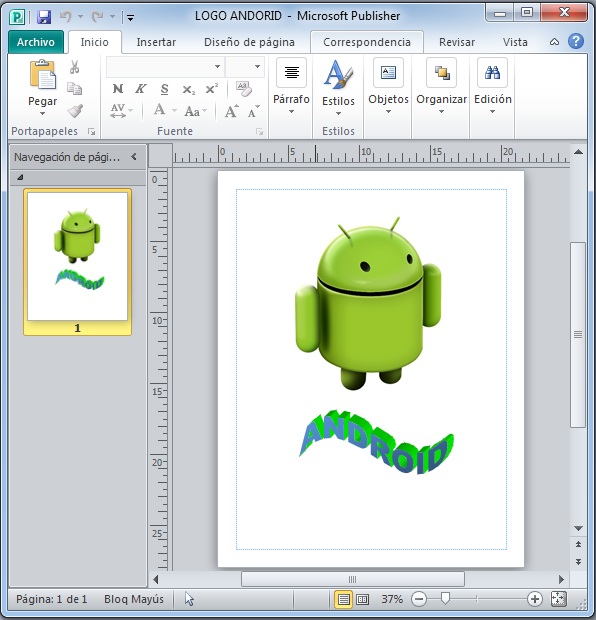The image size is (596, 620).
Task: Click the fit whole page icon
Action: [x=559, y=599]
